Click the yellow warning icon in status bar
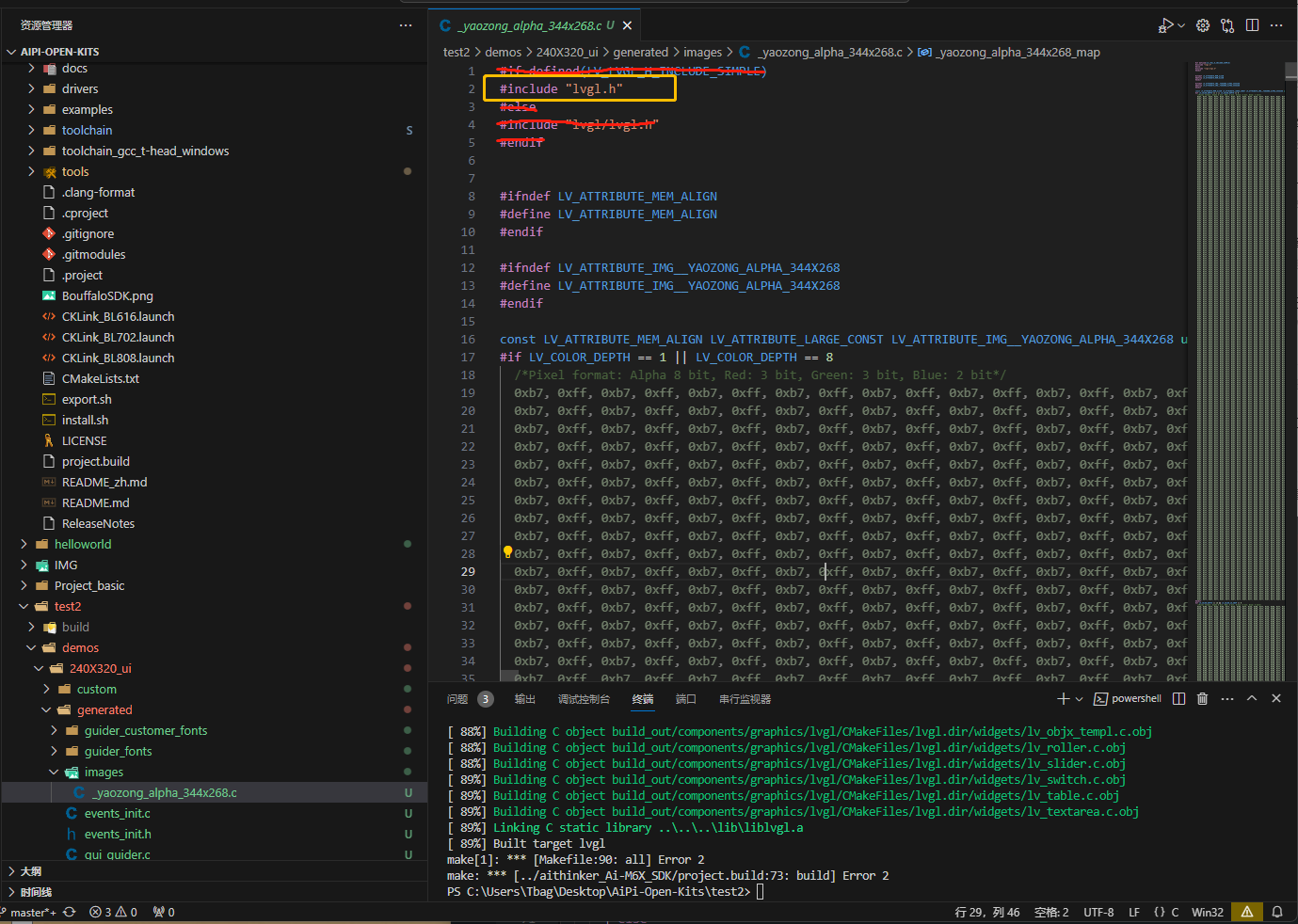Screen dimensions: 1298x924 (x=1247, y=912)
